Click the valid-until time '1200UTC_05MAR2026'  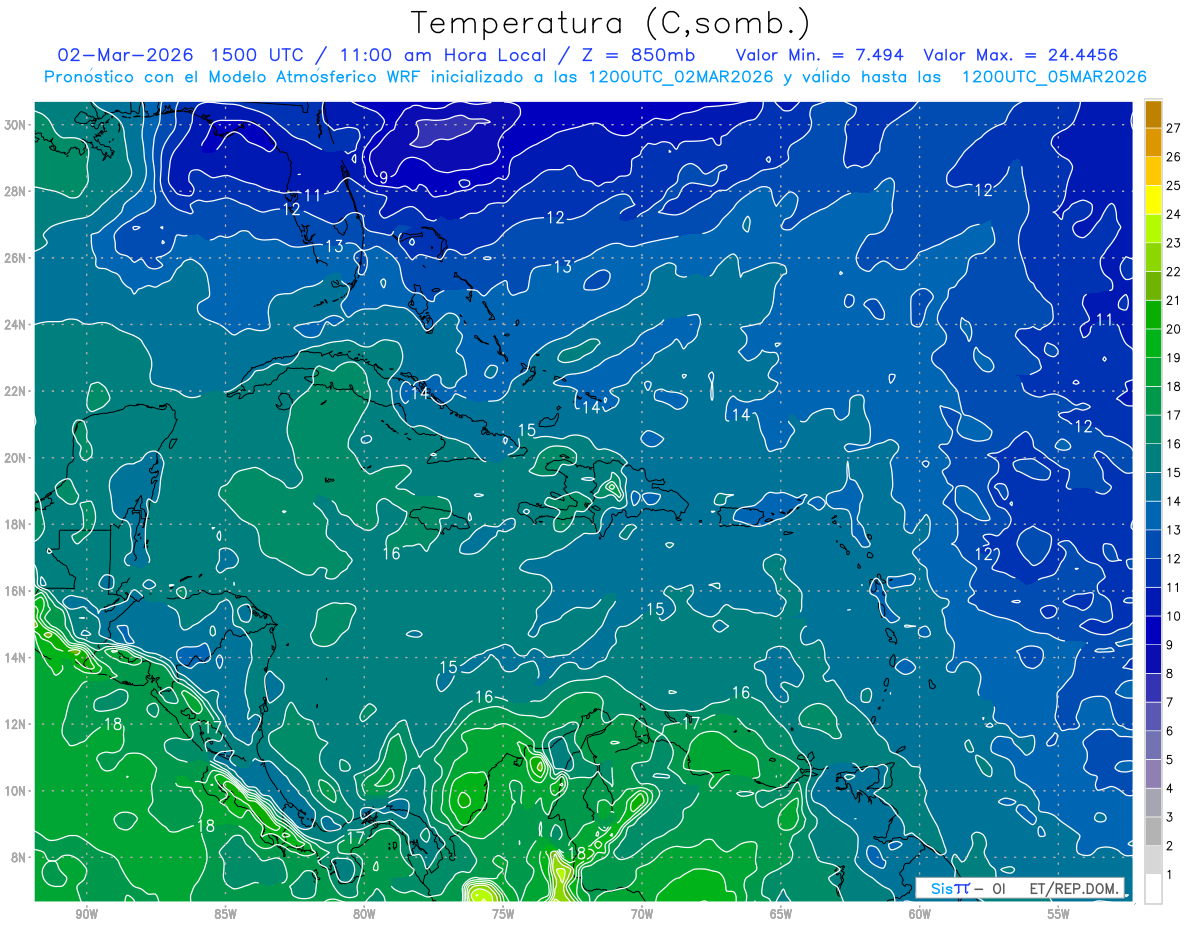tap(1054, 77)
